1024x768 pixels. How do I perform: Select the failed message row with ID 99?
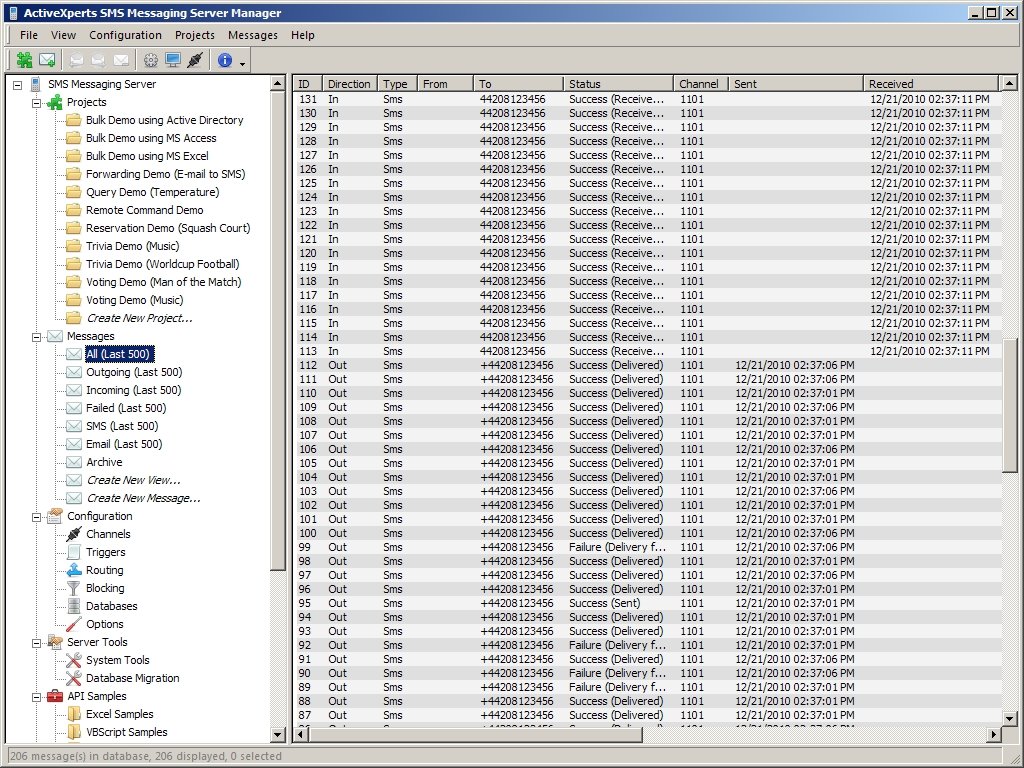649,547
